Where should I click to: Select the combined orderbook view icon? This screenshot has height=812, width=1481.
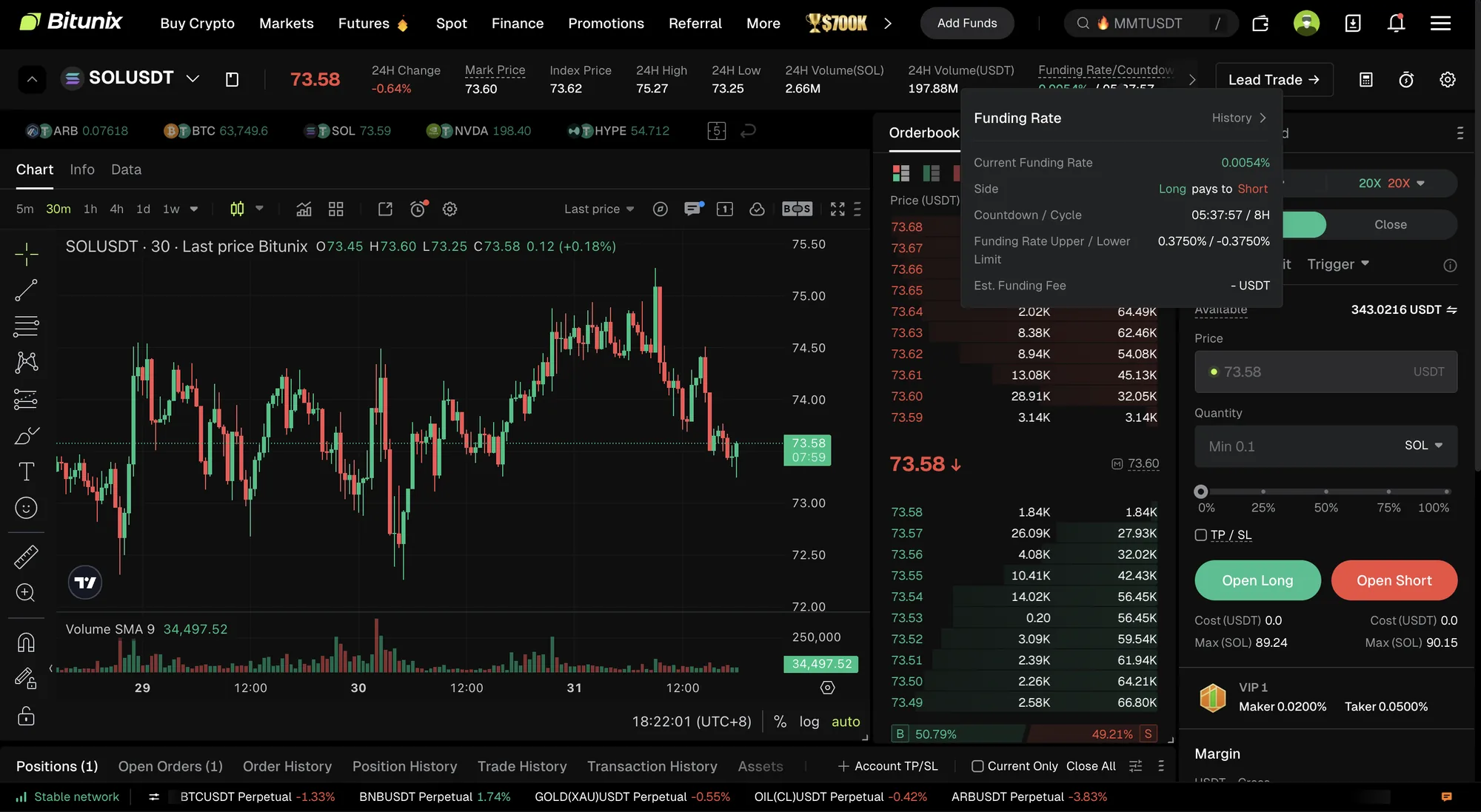901,173
